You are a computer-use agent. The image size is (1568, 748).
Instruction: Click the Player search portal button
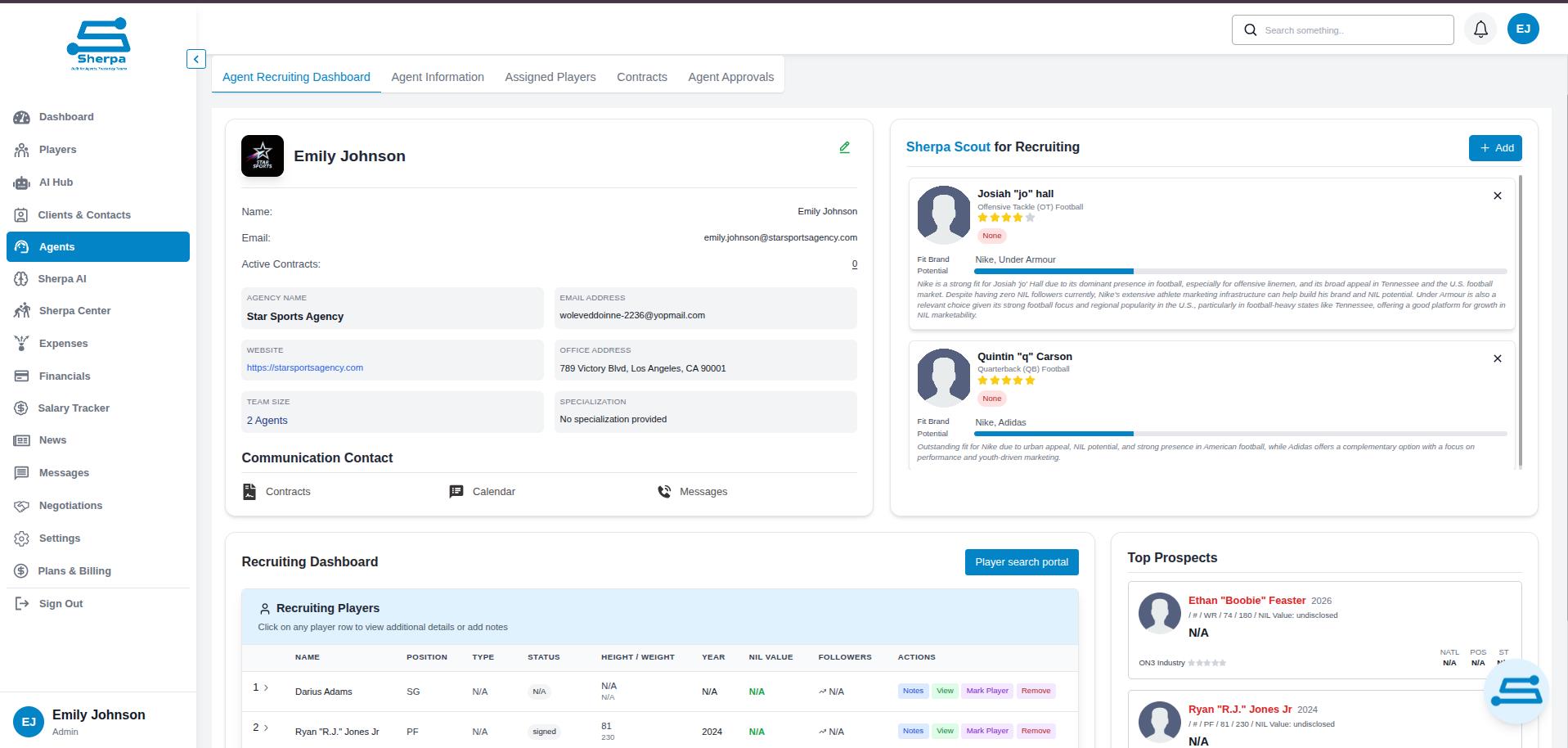(1021, 562)
